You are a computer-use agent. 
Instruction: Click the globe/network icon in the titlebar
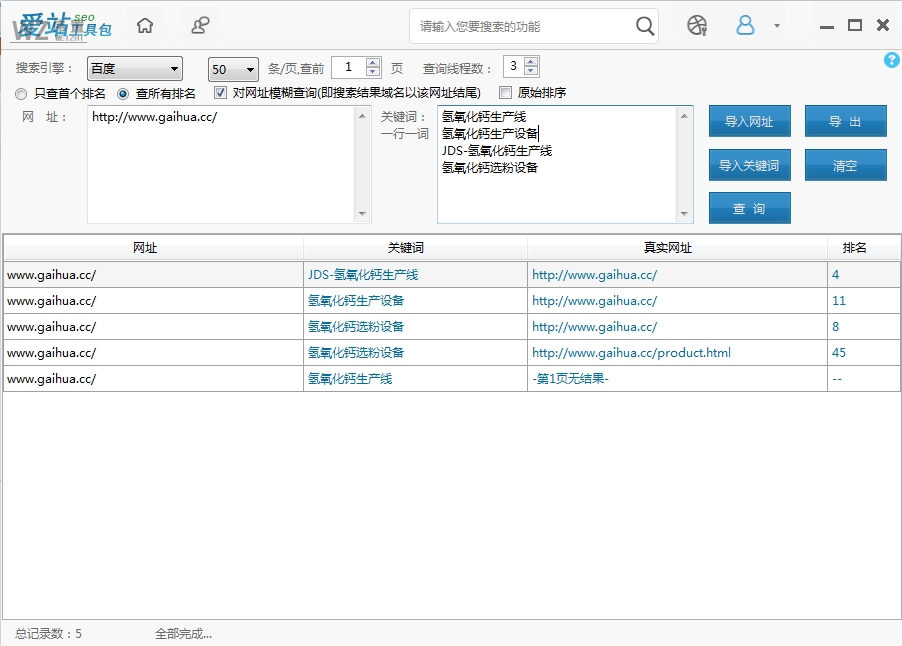698,25
